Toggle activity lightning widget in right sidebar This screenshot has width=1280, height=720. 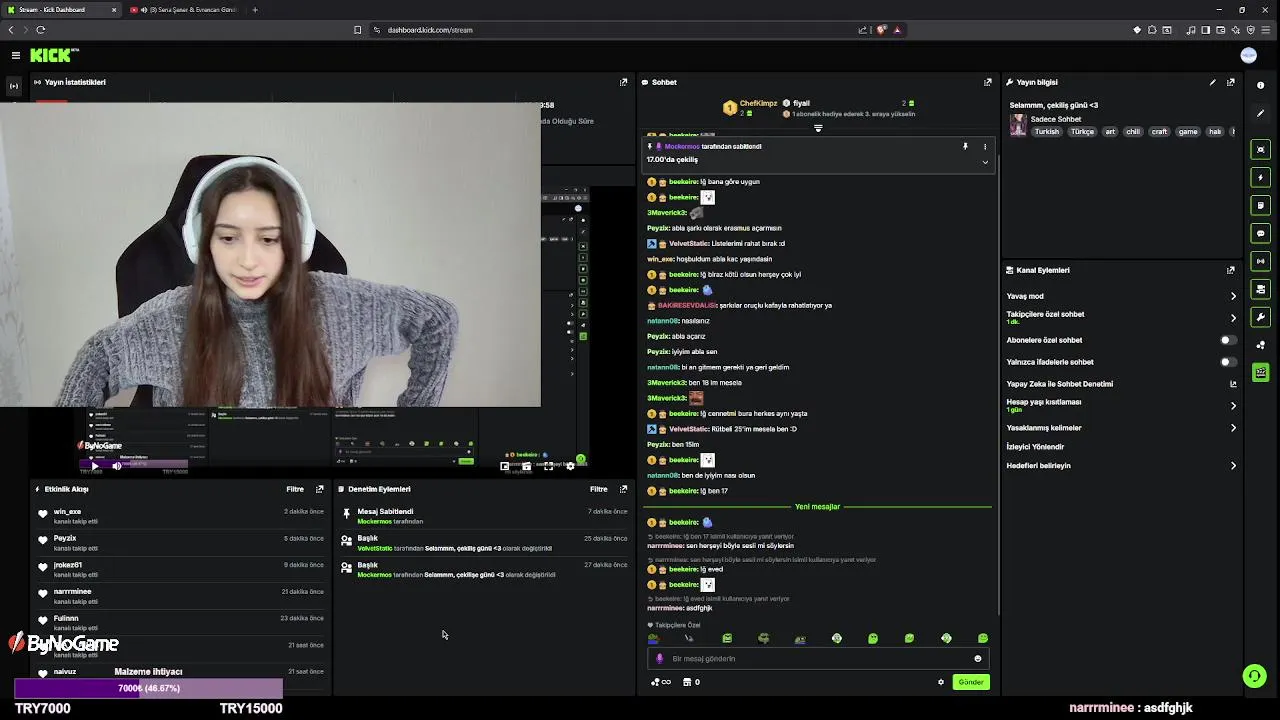tap(1261, 177)
